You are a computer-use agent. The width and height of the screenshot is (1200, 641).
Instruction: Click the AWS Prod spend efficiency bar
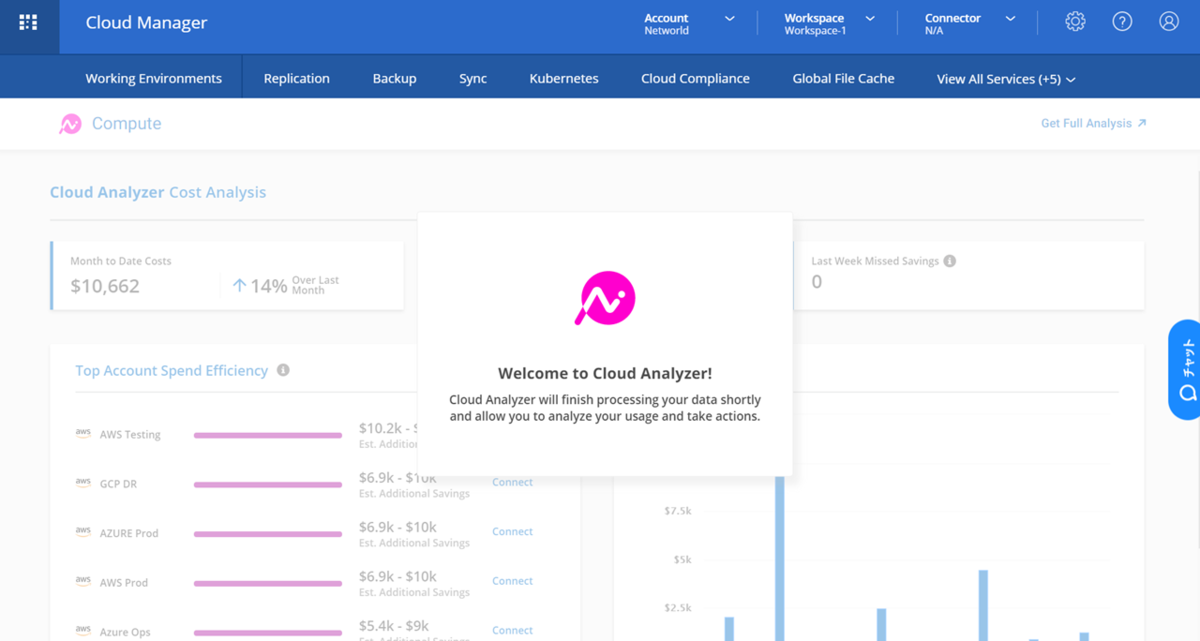pos(268,583)
